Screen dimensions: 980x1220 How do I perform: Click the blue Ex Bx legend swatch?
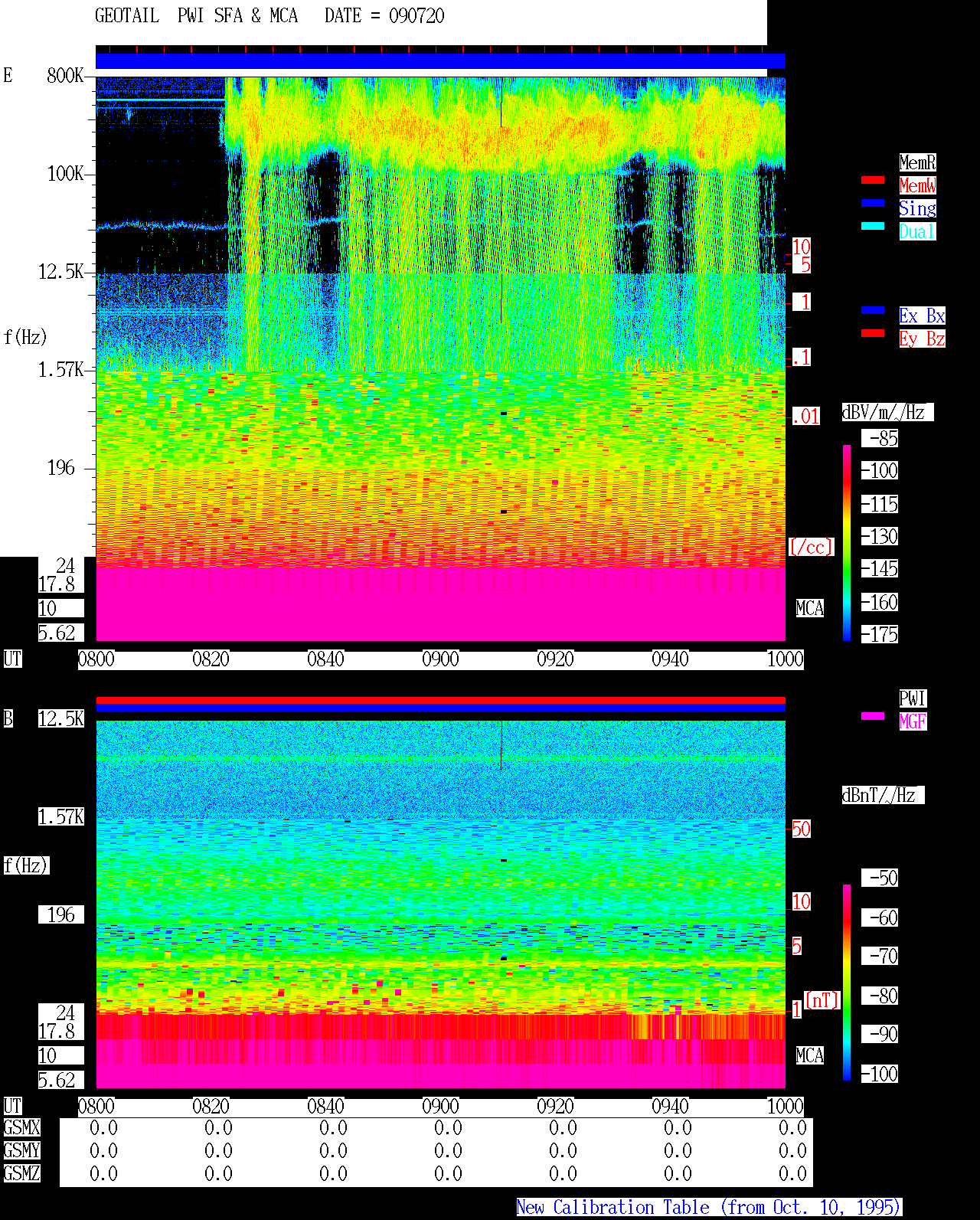click(x=873, y=310)
